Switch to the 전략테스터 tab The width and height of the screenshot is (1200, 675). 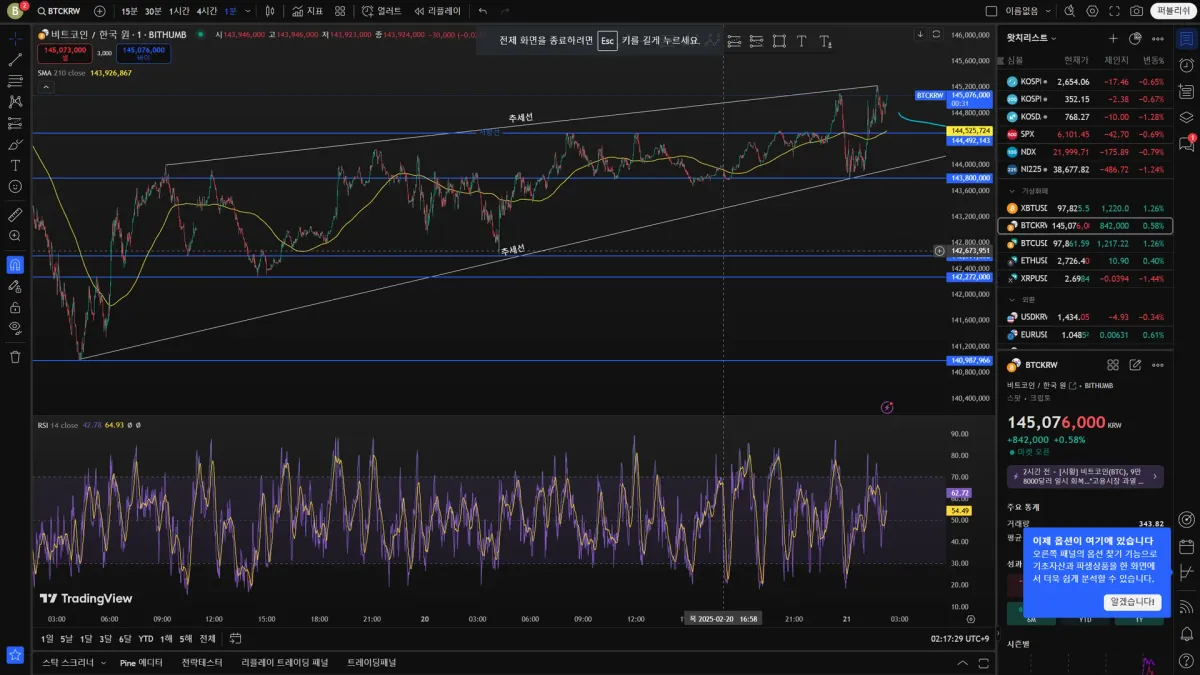click(x=202, y=662)
